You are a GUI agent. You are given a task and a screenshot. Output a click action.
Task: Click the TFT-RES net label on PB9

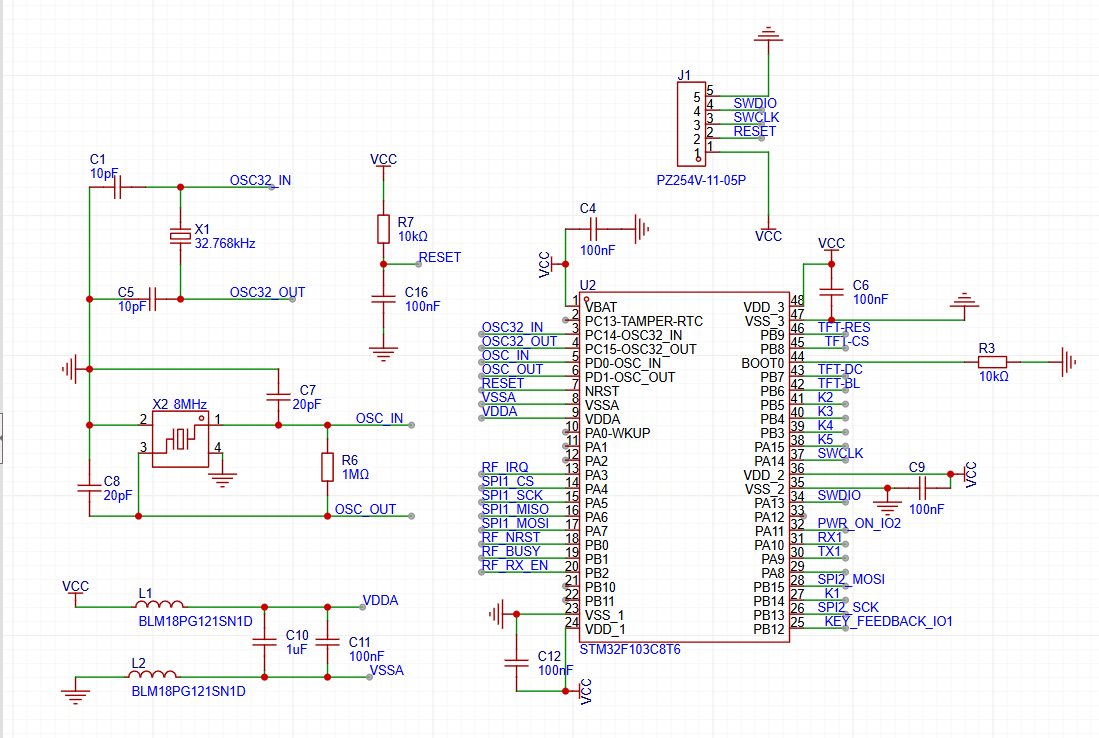point(843,327)
